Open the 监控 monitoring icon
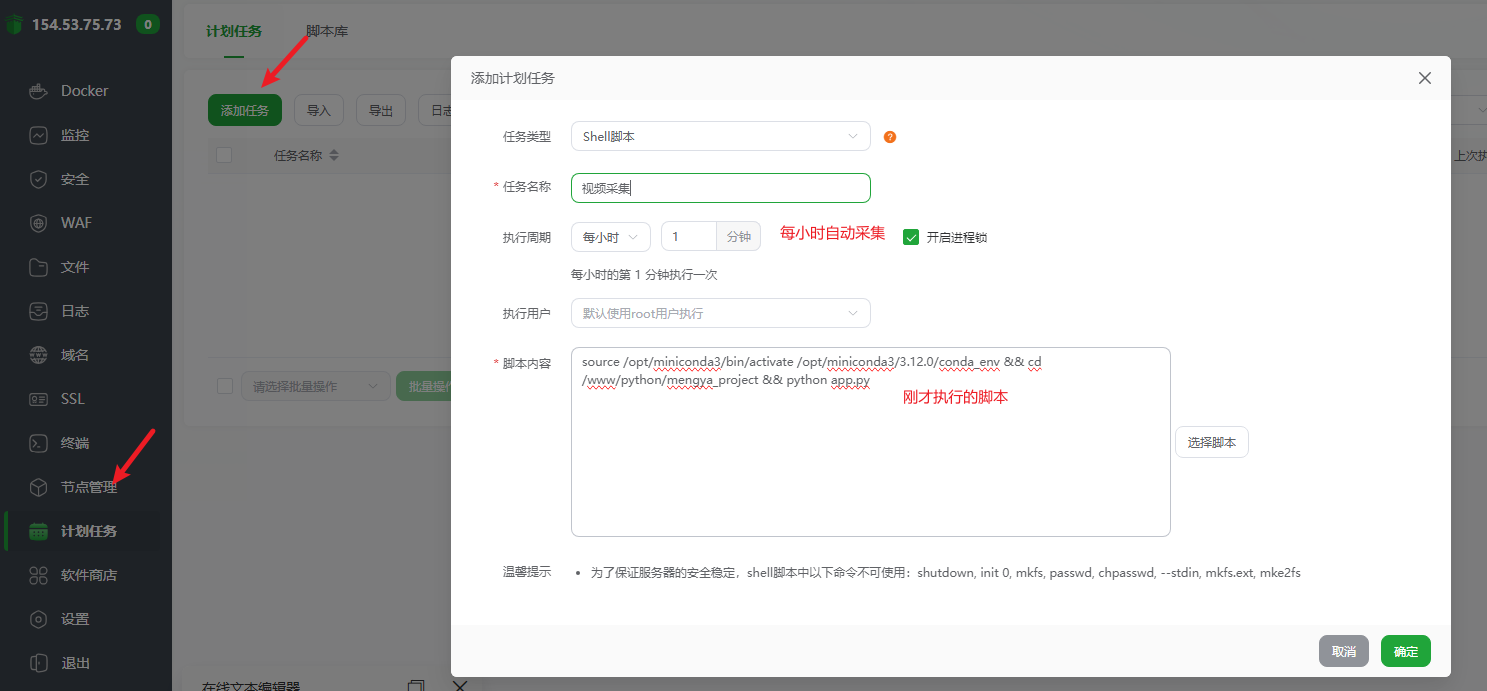The height and width of the screenshot is (691, 1487). click(x=38, y=135)
